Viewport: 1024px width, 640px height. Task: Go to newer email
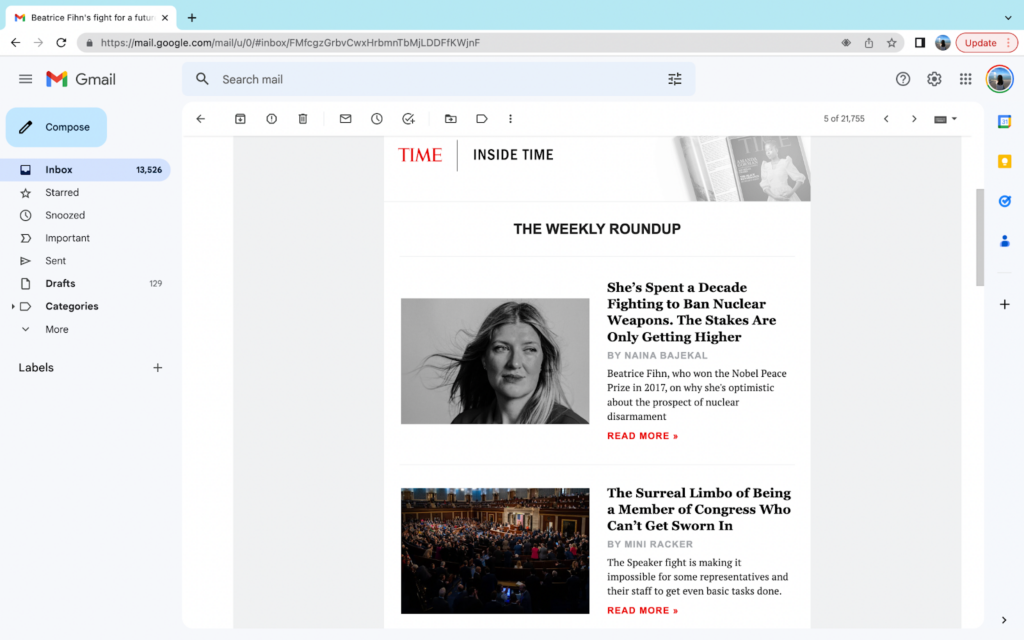(x=886, y=119)
